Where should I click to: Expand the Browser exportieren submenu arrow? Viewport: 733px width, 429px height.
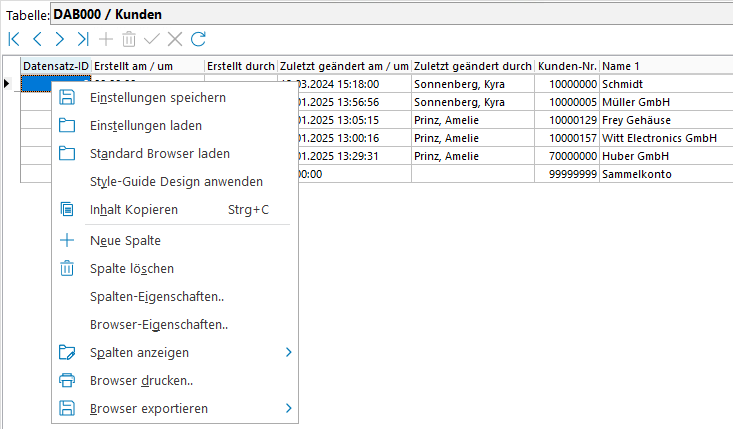point(288,409)
